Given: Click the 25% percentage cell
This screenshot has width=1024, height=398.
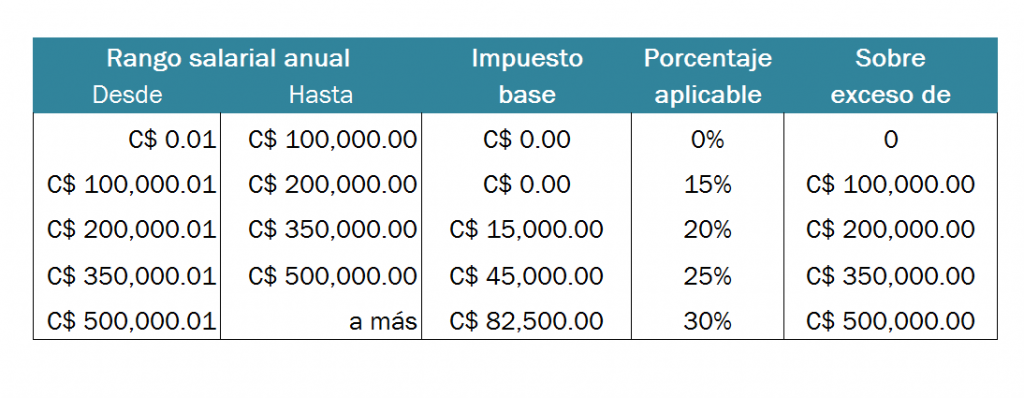Looking at the screenshot, I should [707, 276].
